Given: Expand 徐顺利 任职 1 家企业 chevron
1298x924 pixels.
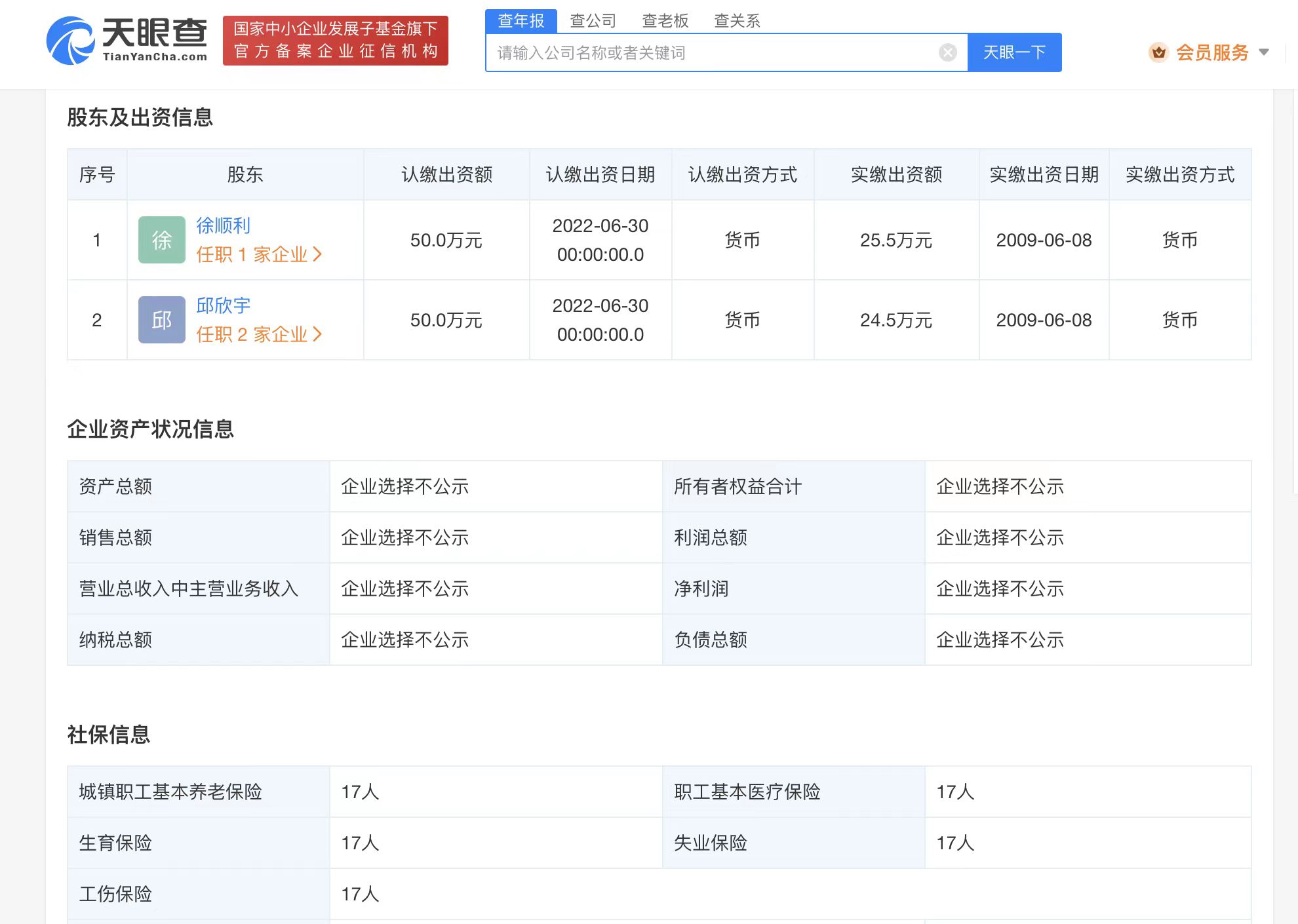Looking at the screenshot, I should 318,254.
